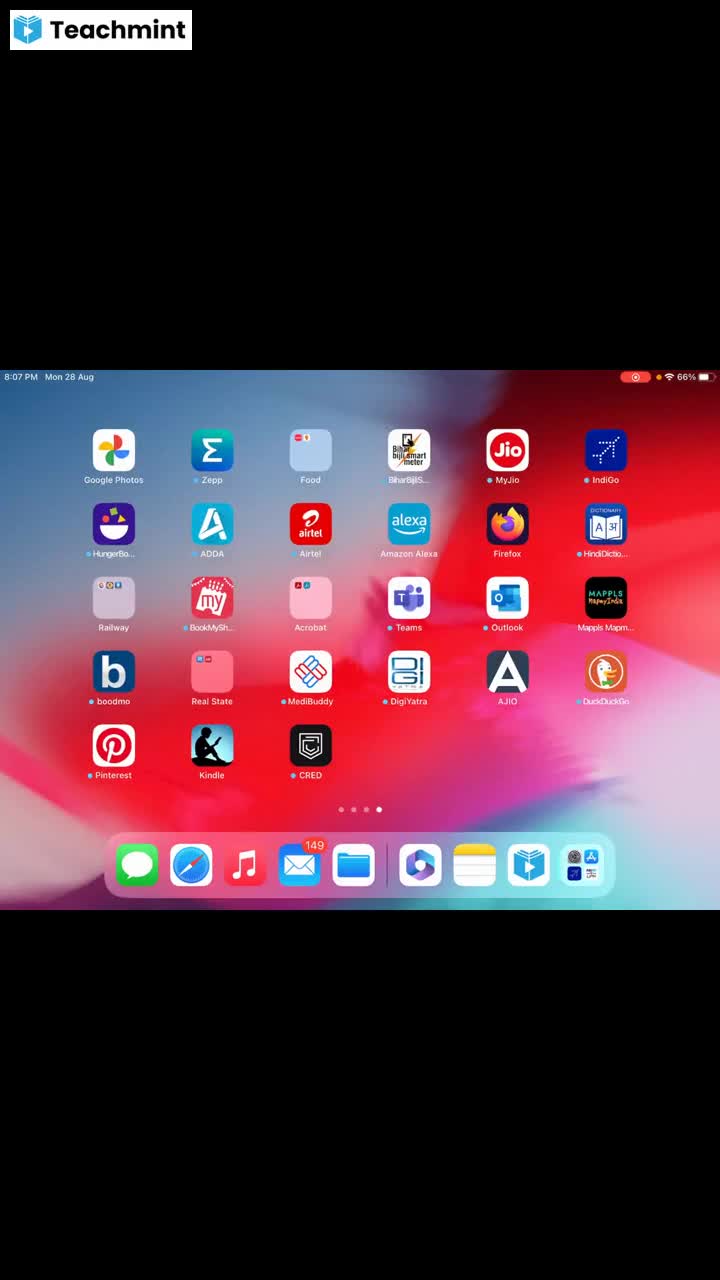Open the Railway folder
This screenshot has height=1280, width=720.
tap(114, 598)
